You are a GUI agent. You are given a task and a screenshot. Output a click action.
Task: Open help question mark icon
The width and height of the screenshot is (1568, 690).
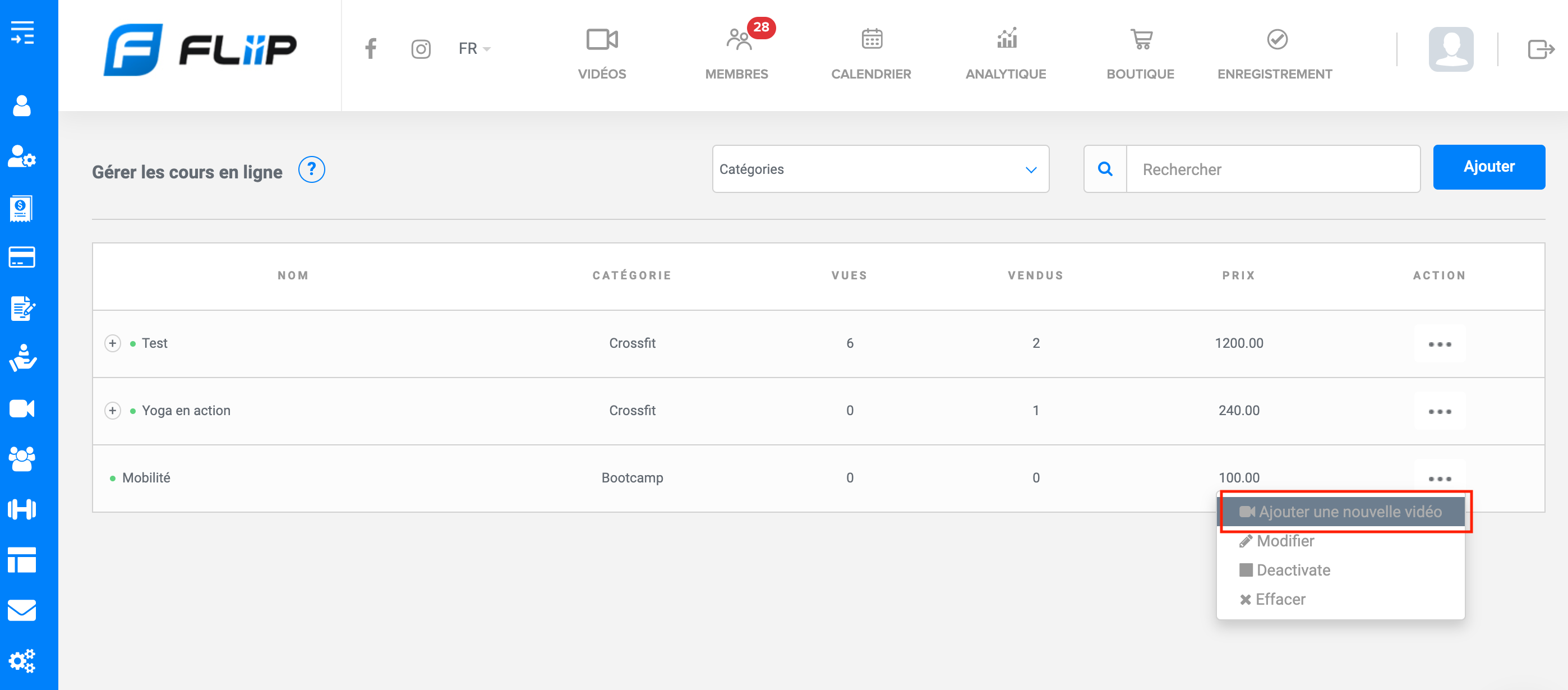pos(311,170)
